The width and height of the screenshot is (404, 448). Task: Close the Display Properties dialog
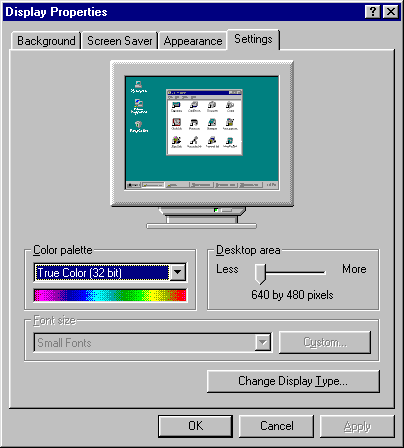(390, 12)
